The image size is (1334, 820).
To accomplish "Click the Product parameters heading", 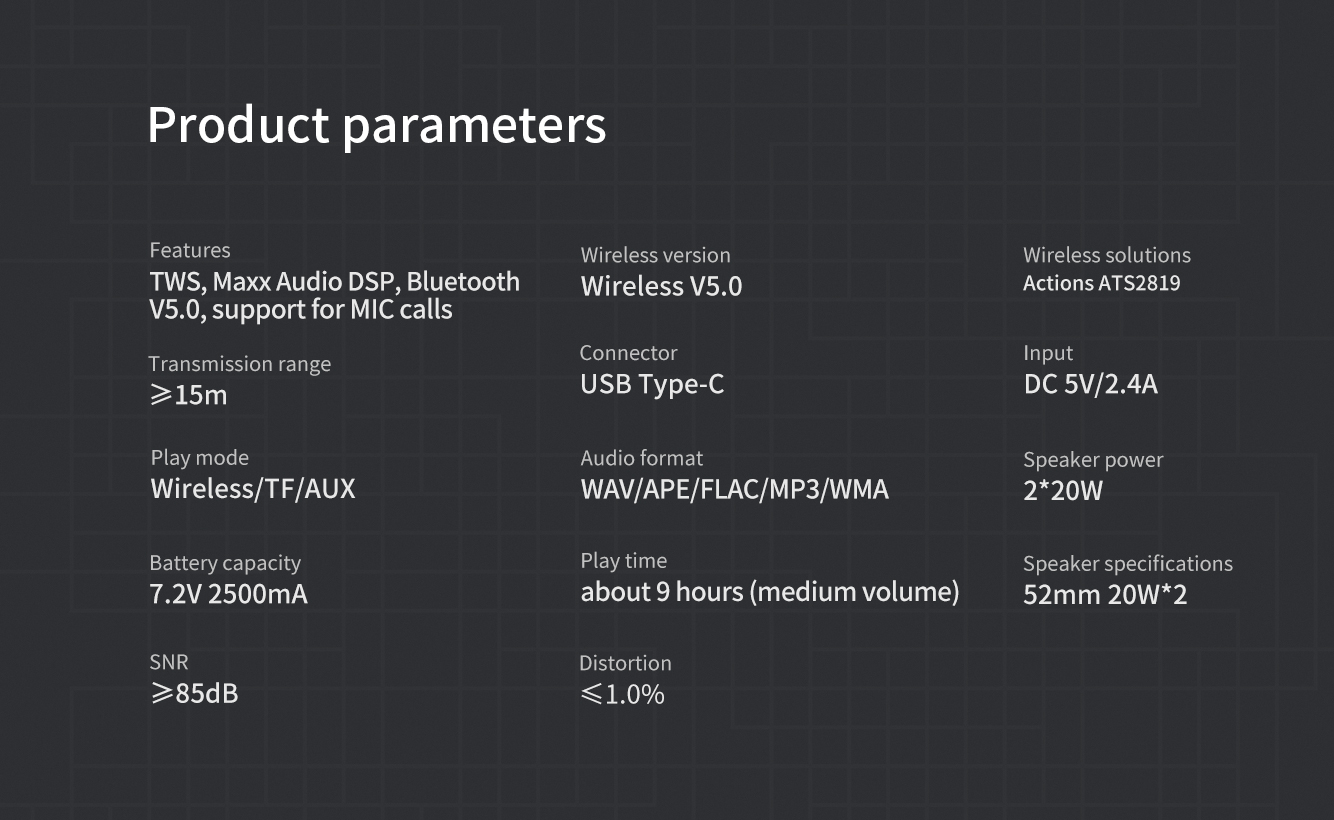I will click(376, 126).
